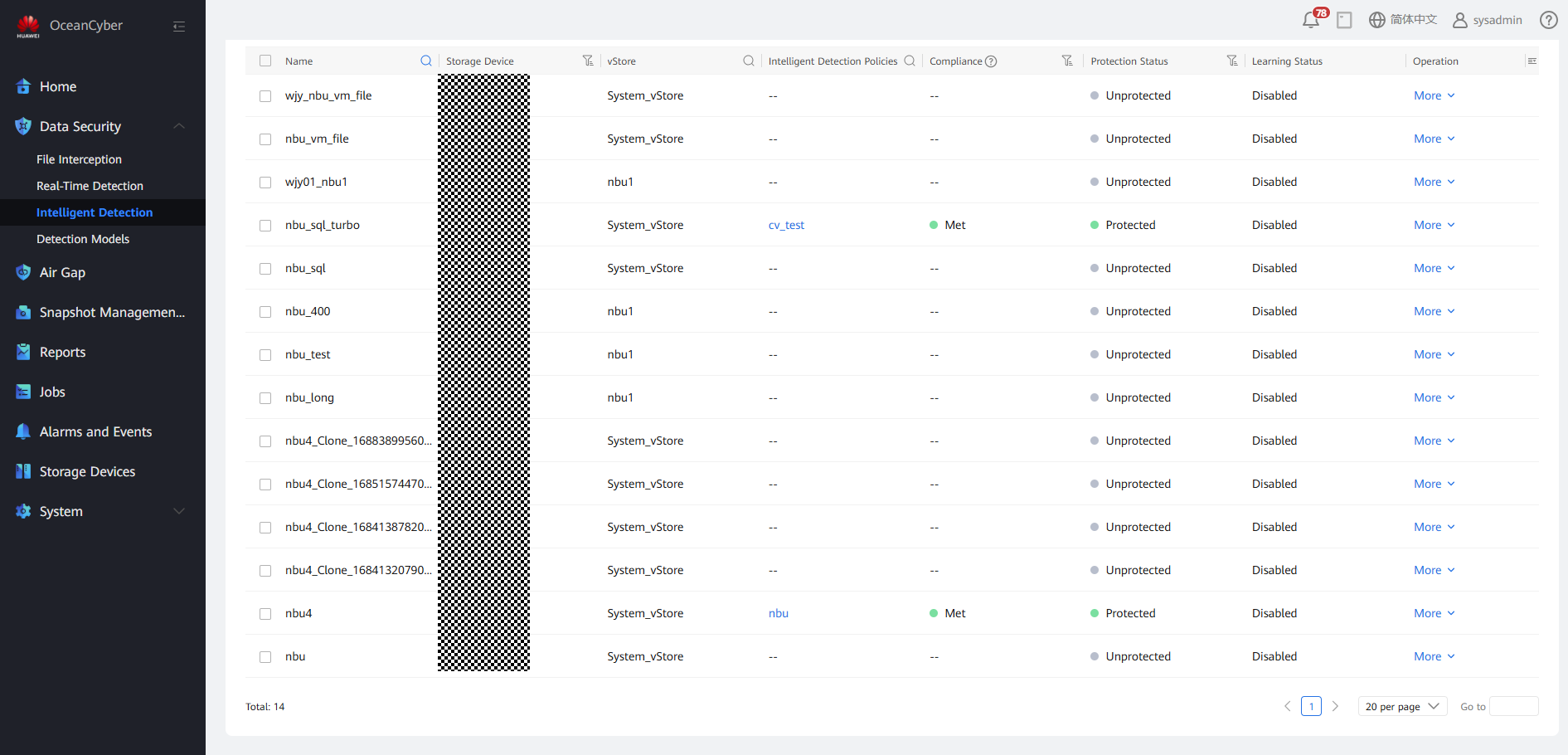This screenshot has height=755, width=1568.
Task: Open the column settings icon beside Operation
Action: [x=1532, y=61]
